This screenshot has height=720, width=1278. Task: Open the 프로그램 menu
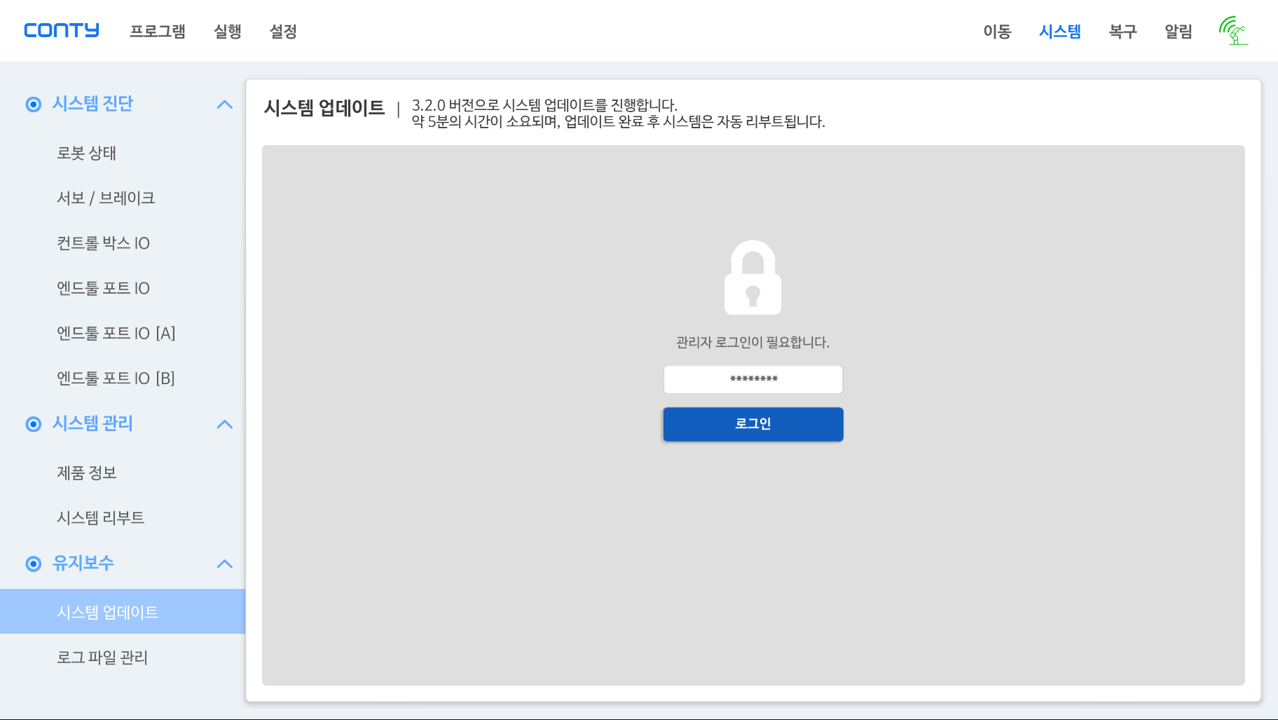[157, 31]
